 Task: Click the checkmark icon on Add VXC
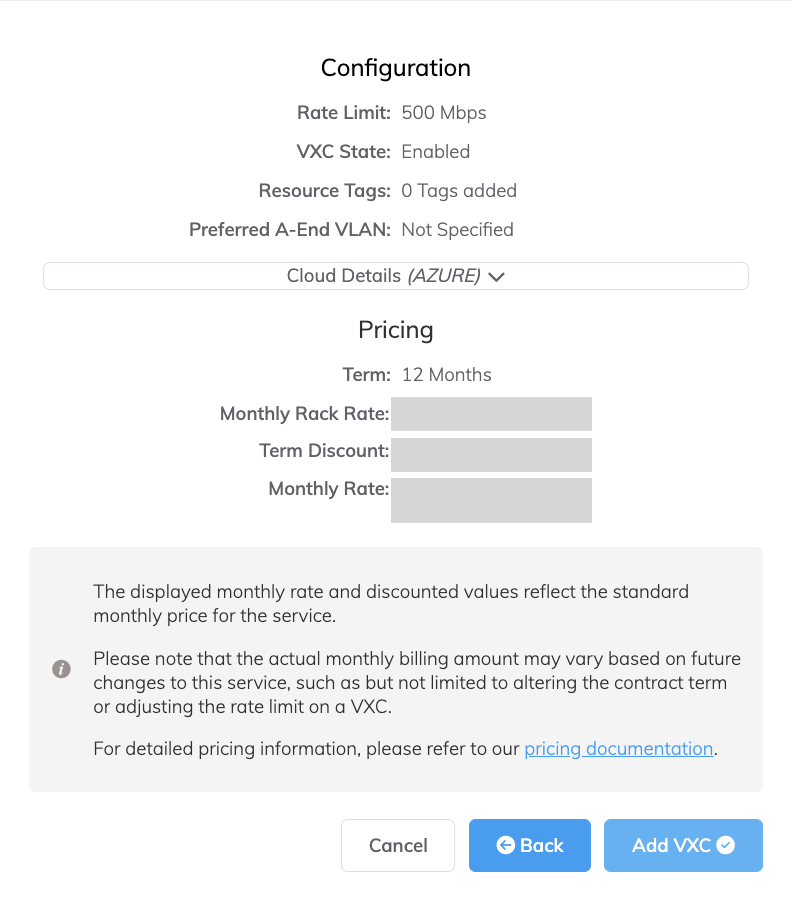(x=726, y=846)
